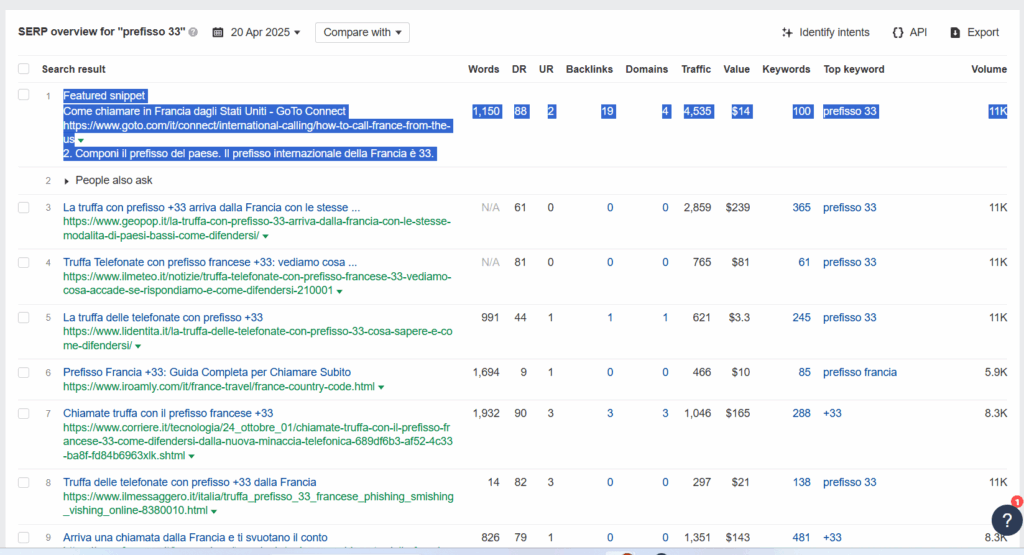The width and height of the screenshot is (1024, 555).
Task: Open the La truffa con prefisso +33 arriva dalla Francia link
Action: click(211, 207)
